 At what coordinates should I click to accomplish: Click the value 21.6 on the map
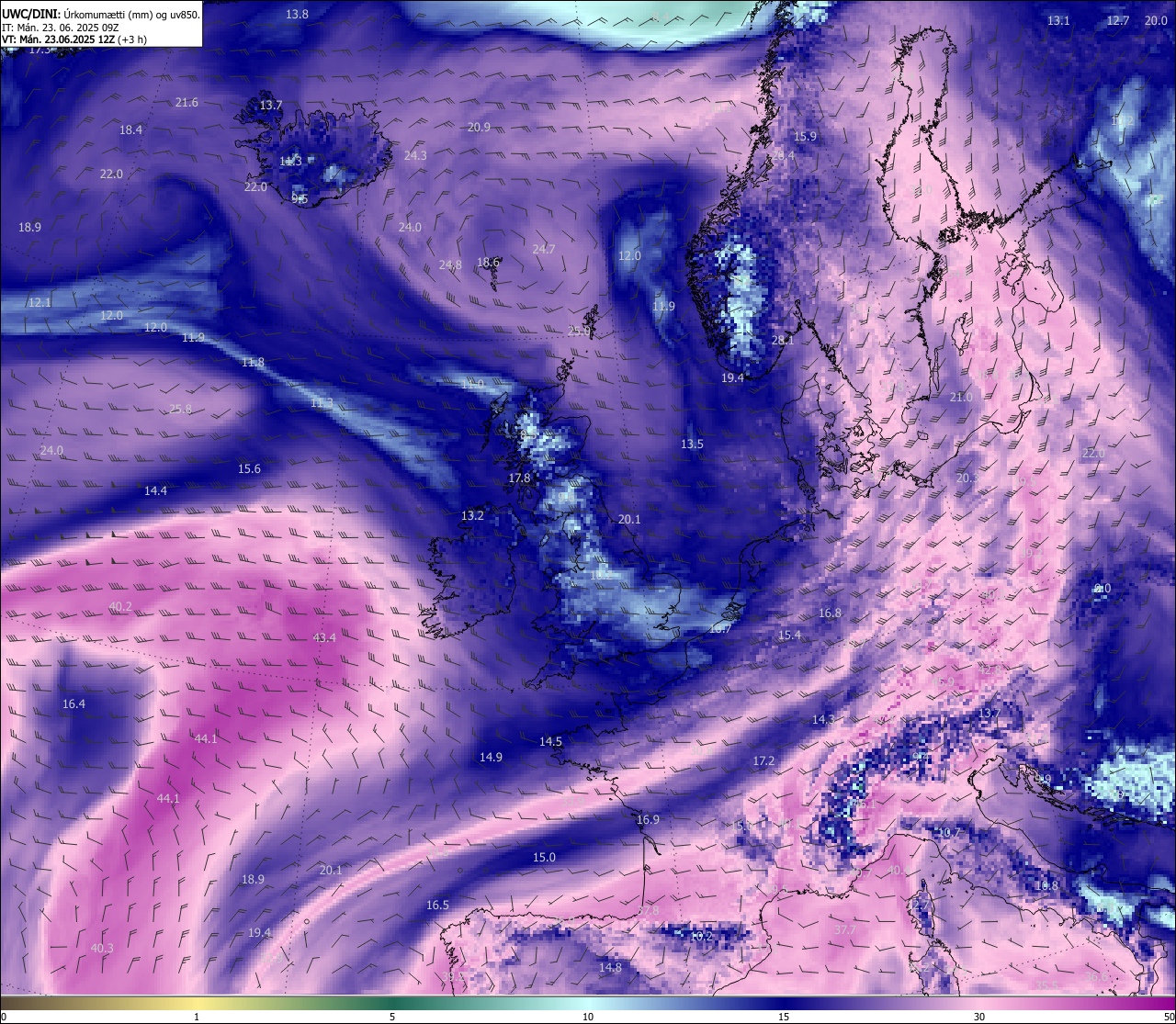click(187, 102)
